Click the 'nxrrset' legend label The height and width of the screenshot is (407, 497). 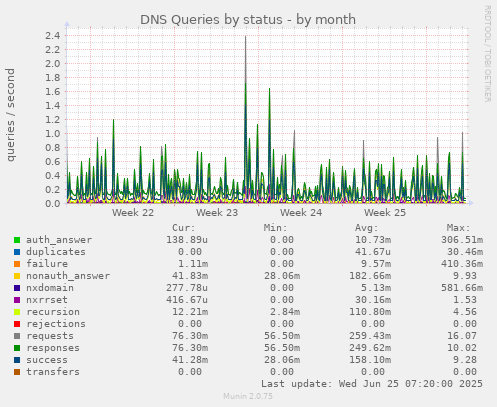(47, 300)
